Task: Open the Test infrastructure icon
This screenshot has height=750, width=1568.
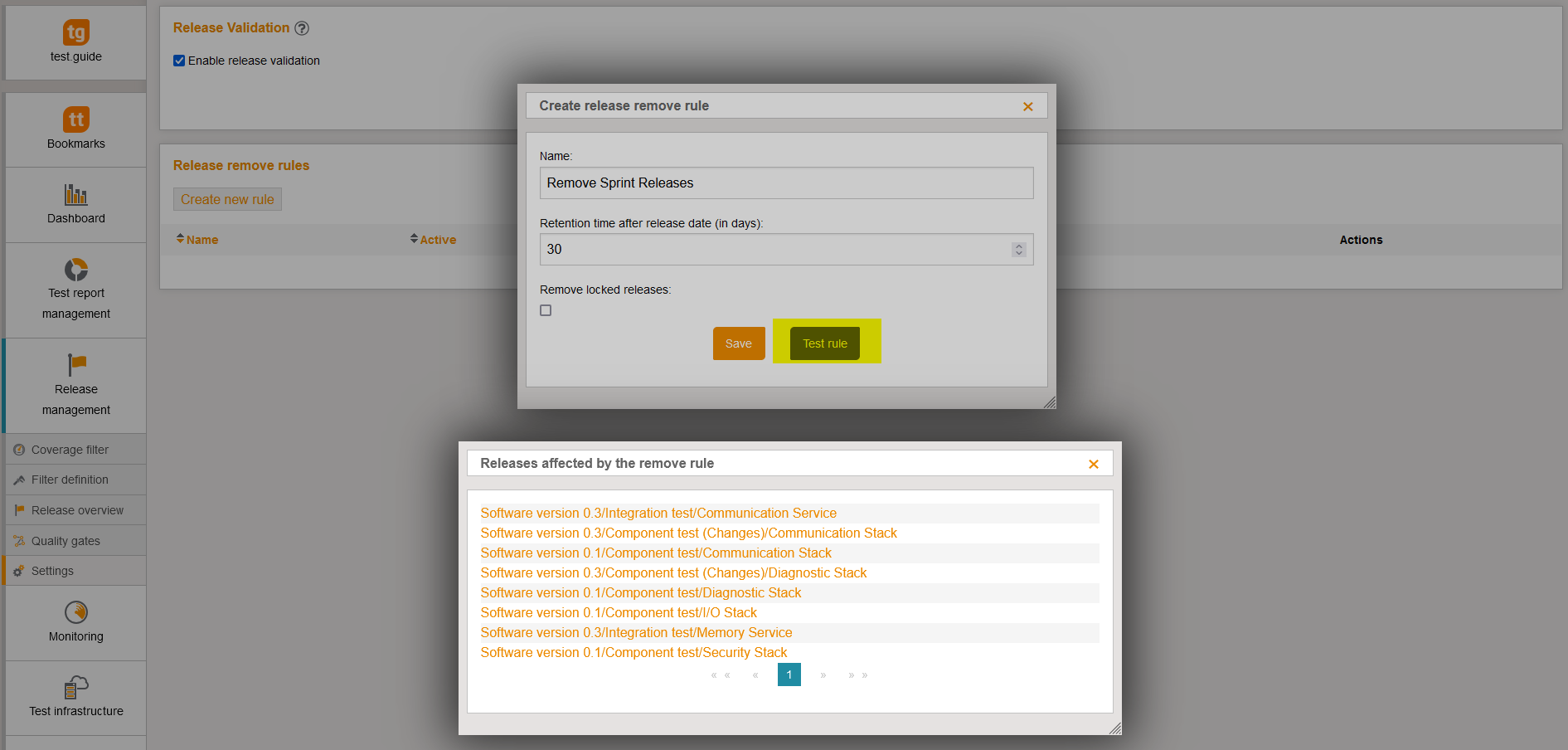Action: [x=76, y=687]
